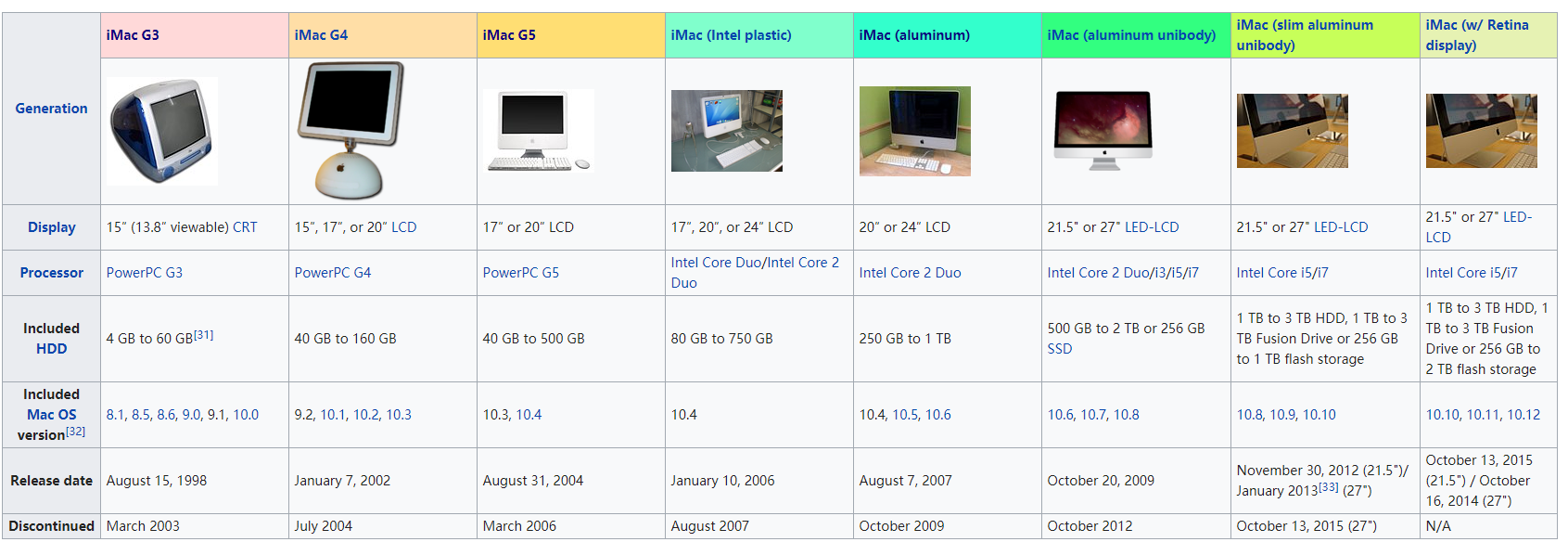
Task: Click the white iMac G5 photo
Action: pos(539,131)
